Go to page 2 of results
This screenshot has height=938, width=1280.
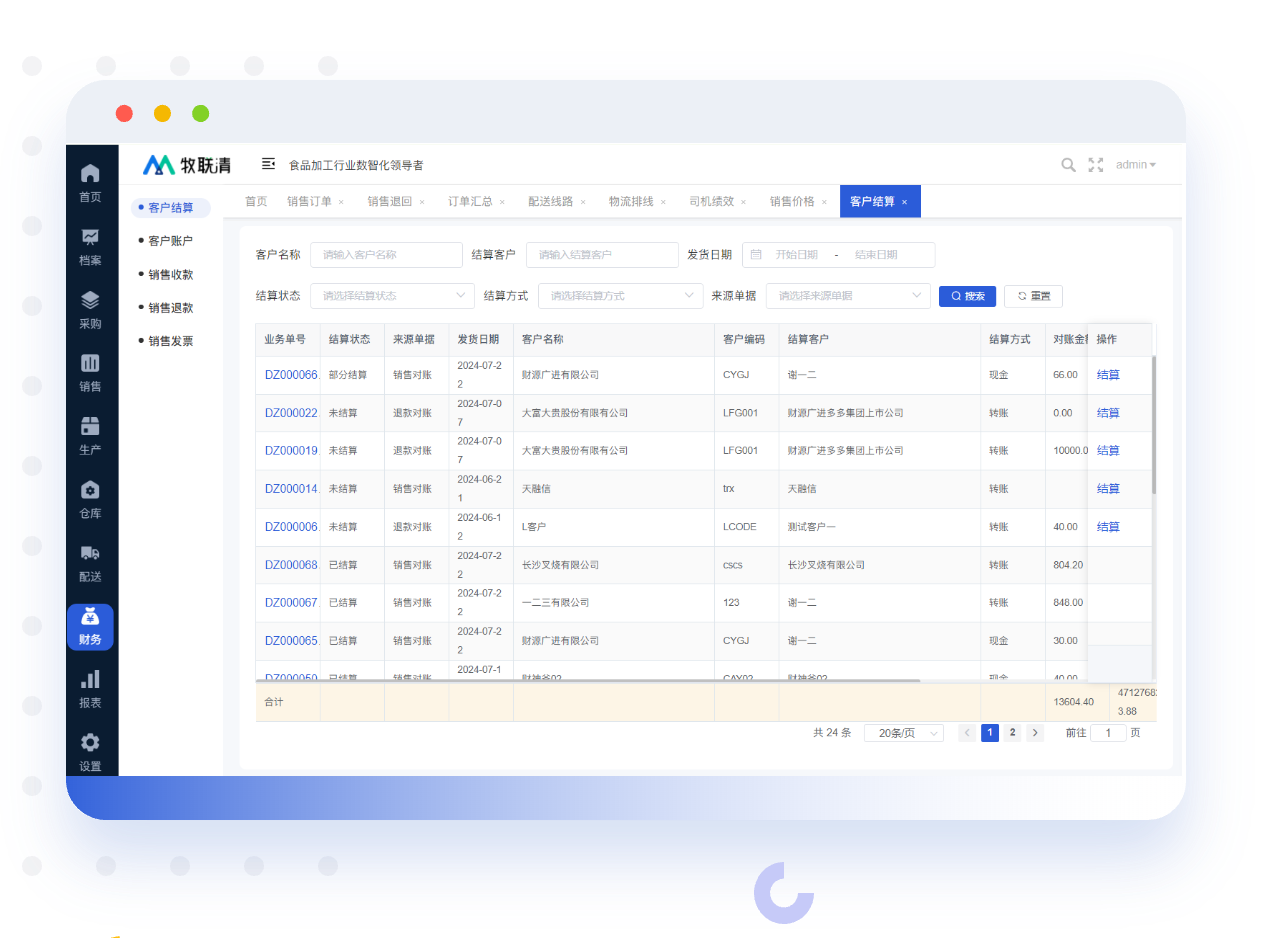tap(1012, 733)
